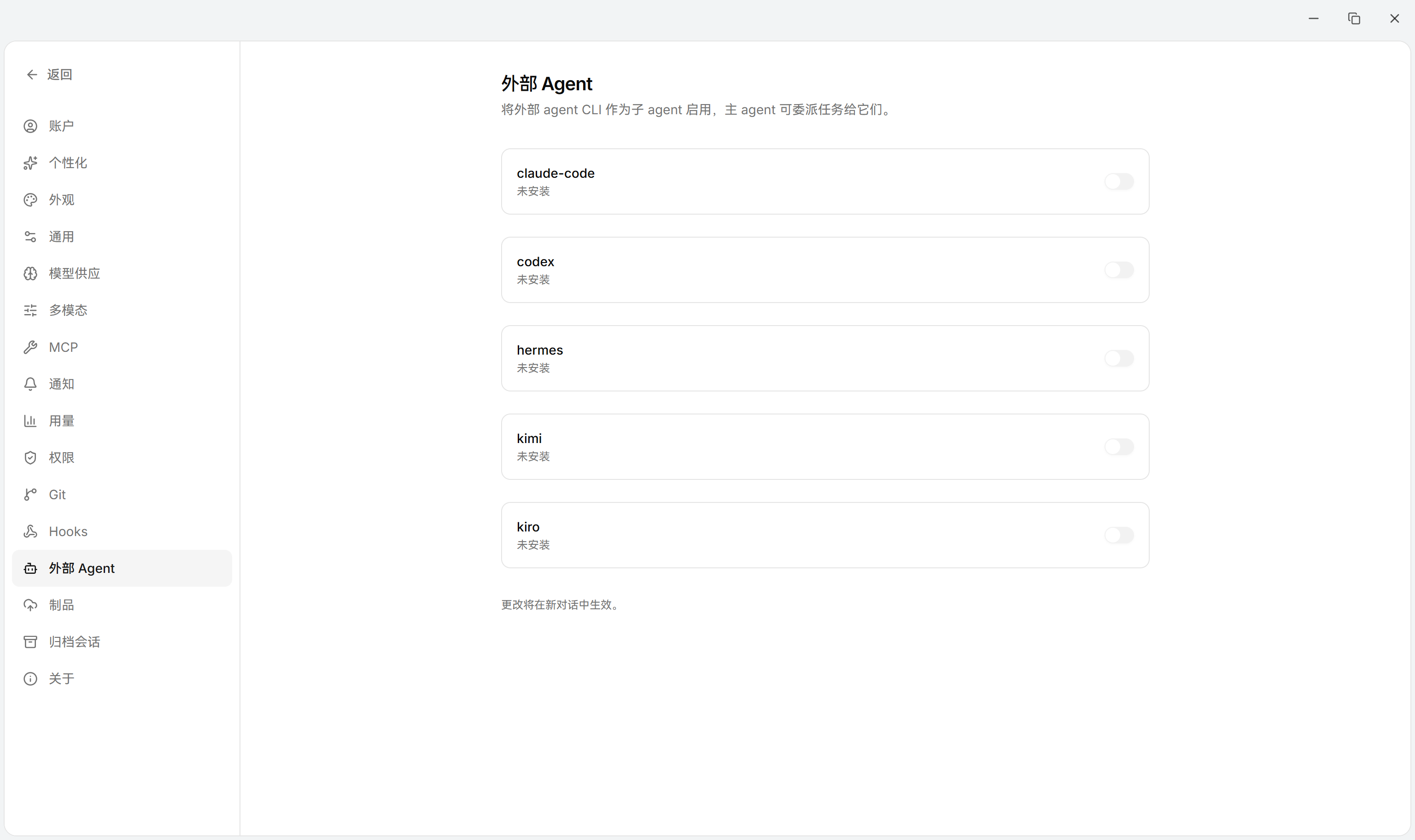Viewport: 1415px width, 840px height.
Task: Click the kiro agent name
Action: (527, 526)
